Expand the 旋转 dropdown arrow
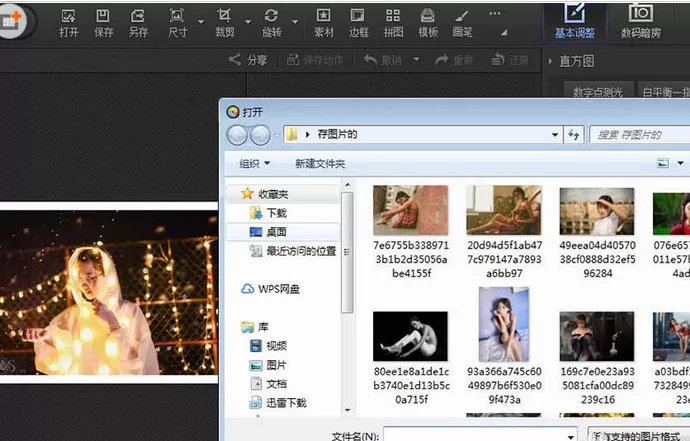 [295, 22]
